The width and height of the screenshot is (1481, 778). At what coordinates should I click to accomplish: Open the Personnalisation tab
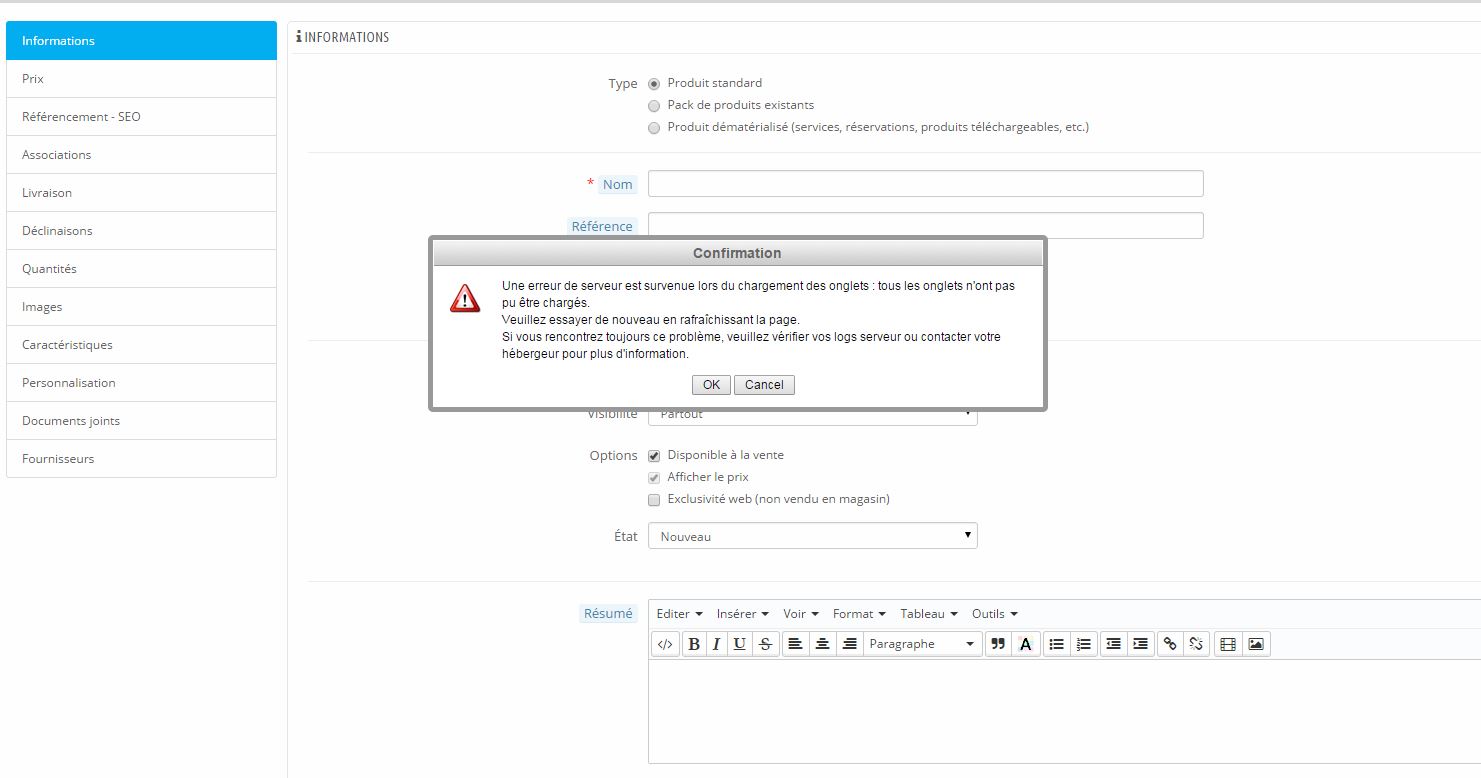coord(141,383)
